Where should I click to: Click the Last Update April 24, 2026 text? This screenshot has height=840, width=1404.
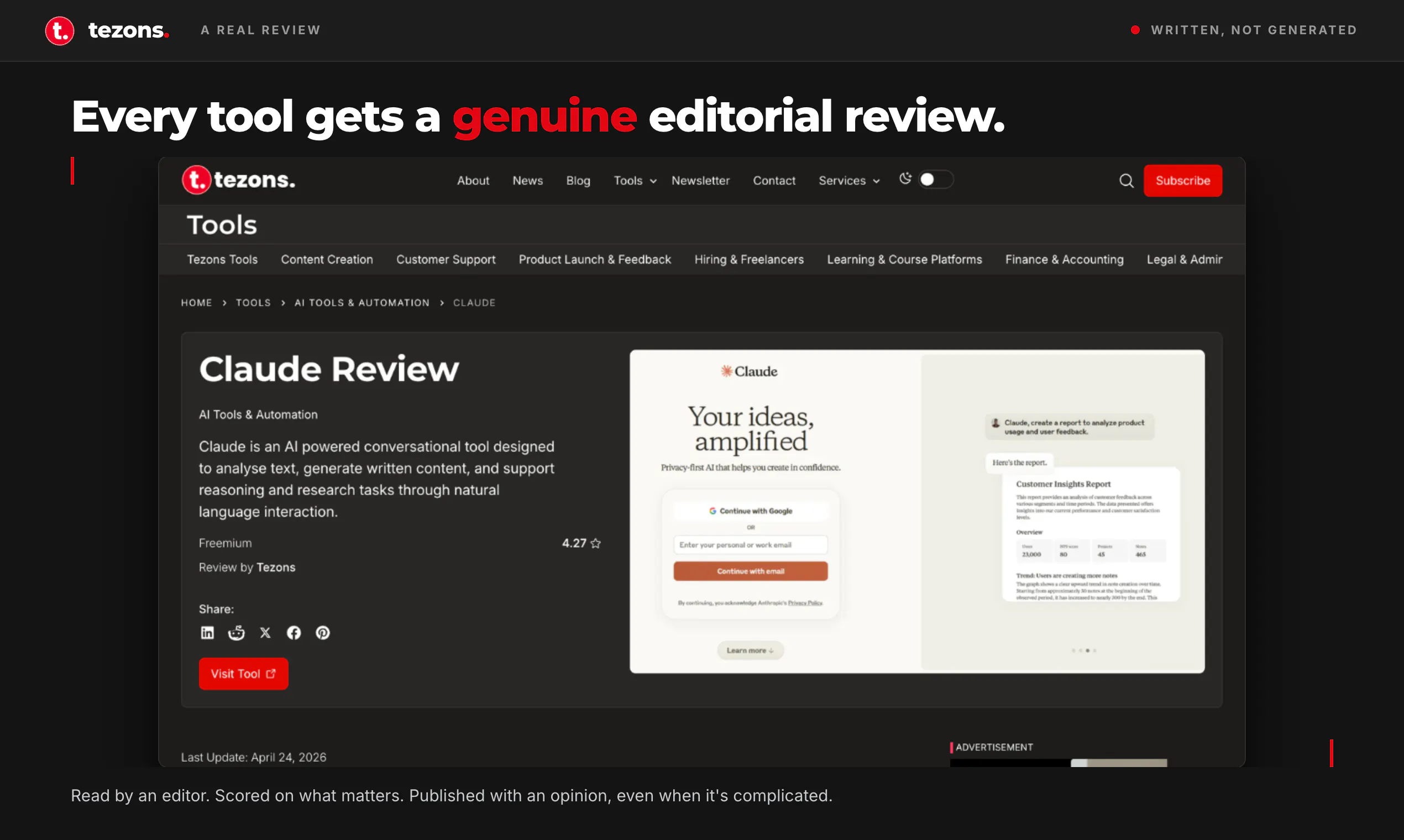tap(254, 757)
